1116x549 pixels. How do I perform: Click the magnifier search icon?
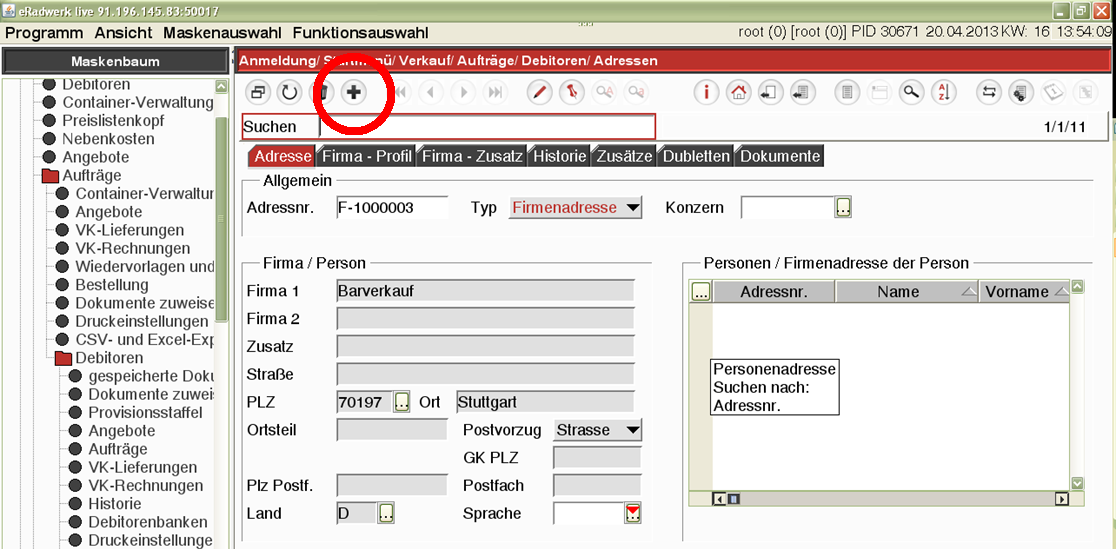pyautogui.click(x=910, y=92)
